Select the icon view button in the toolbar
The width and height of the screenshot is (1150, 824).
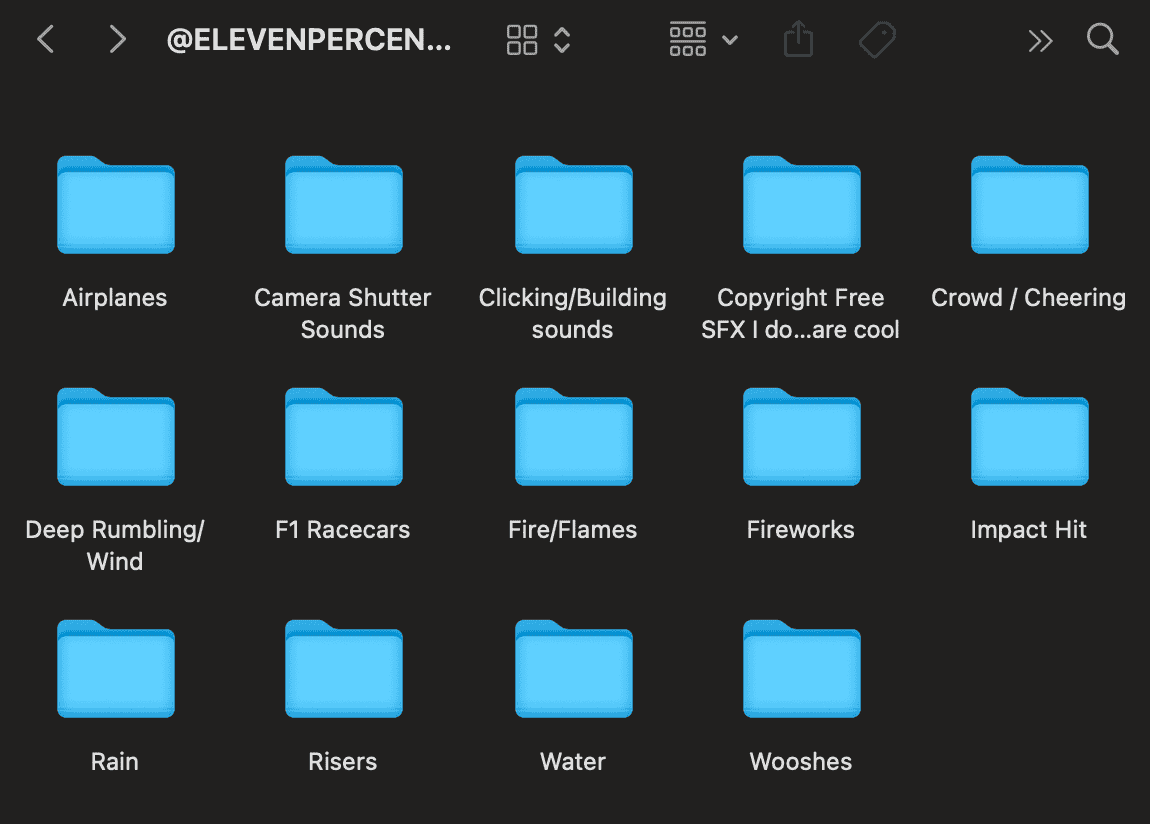click(x=521, y=39)
